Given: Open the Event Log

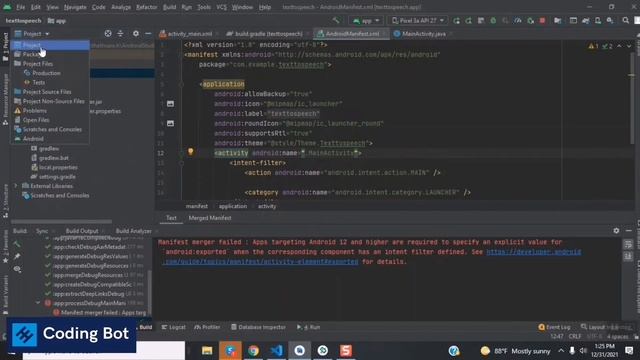Looking at the screenshot, I should coord(554,327).
